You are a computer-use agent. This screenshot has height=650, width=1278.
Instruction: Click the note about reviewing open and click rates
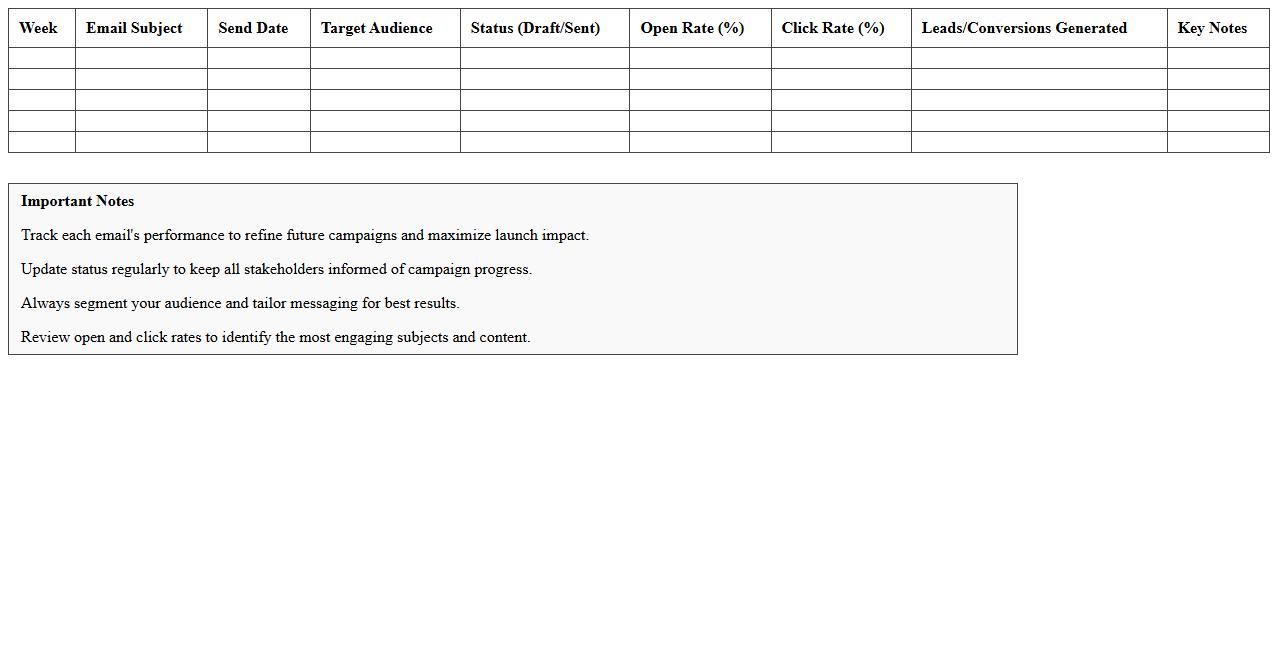click(275, 337)
